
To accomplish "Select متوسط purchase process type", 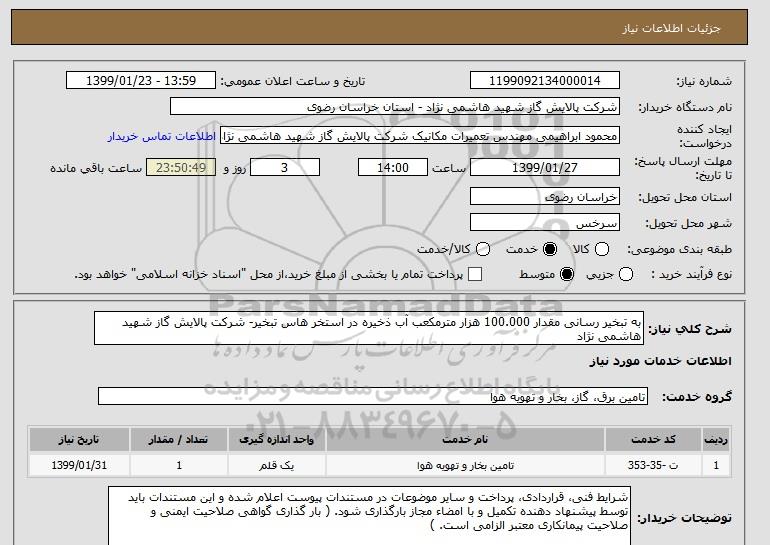I will 567,274.
